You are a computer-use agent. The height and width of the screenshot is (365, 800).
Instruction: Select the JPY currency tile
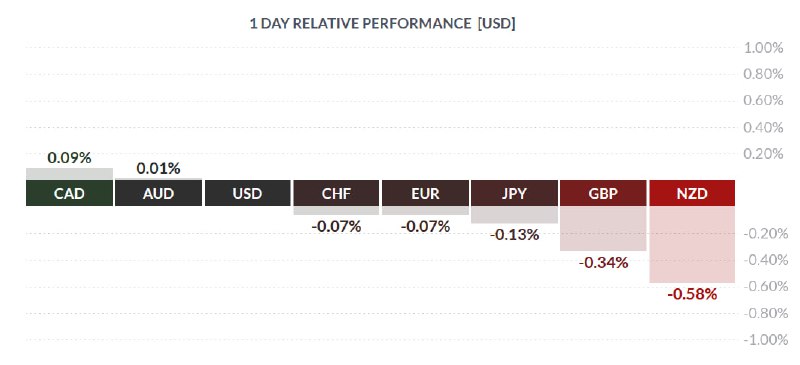[x=514, y=193]
